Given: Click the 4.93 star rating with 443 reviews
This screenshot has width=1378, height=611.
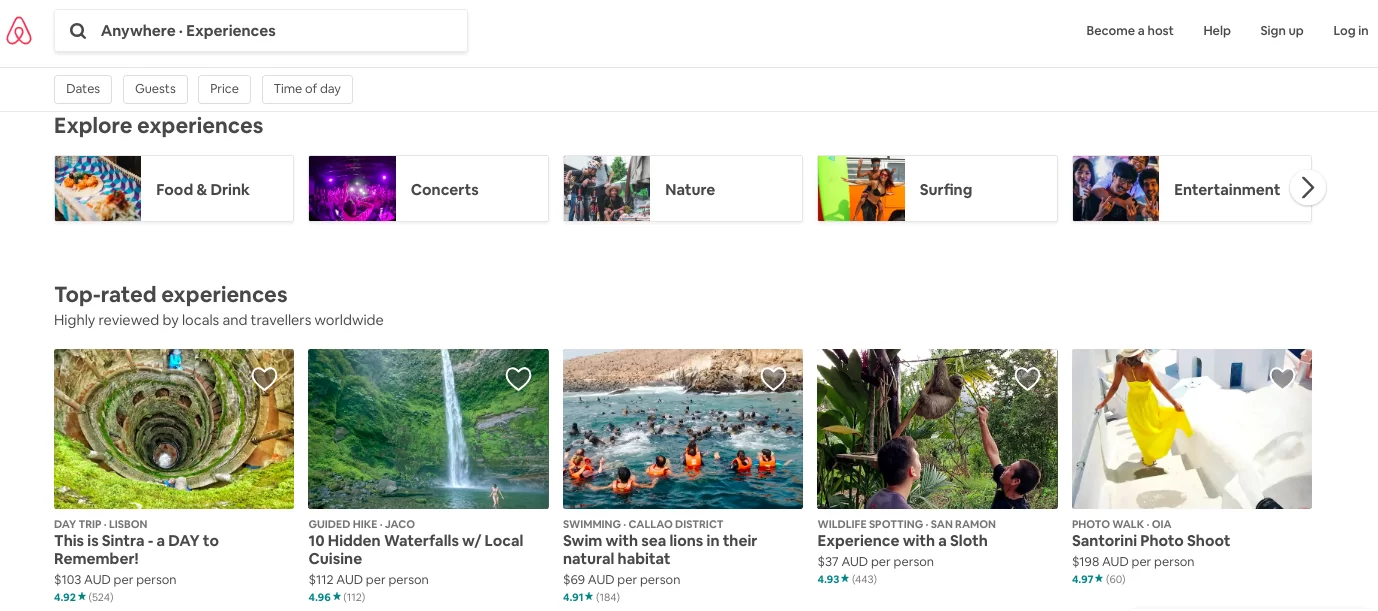Looking at the screenshot, I should (847, 580).
